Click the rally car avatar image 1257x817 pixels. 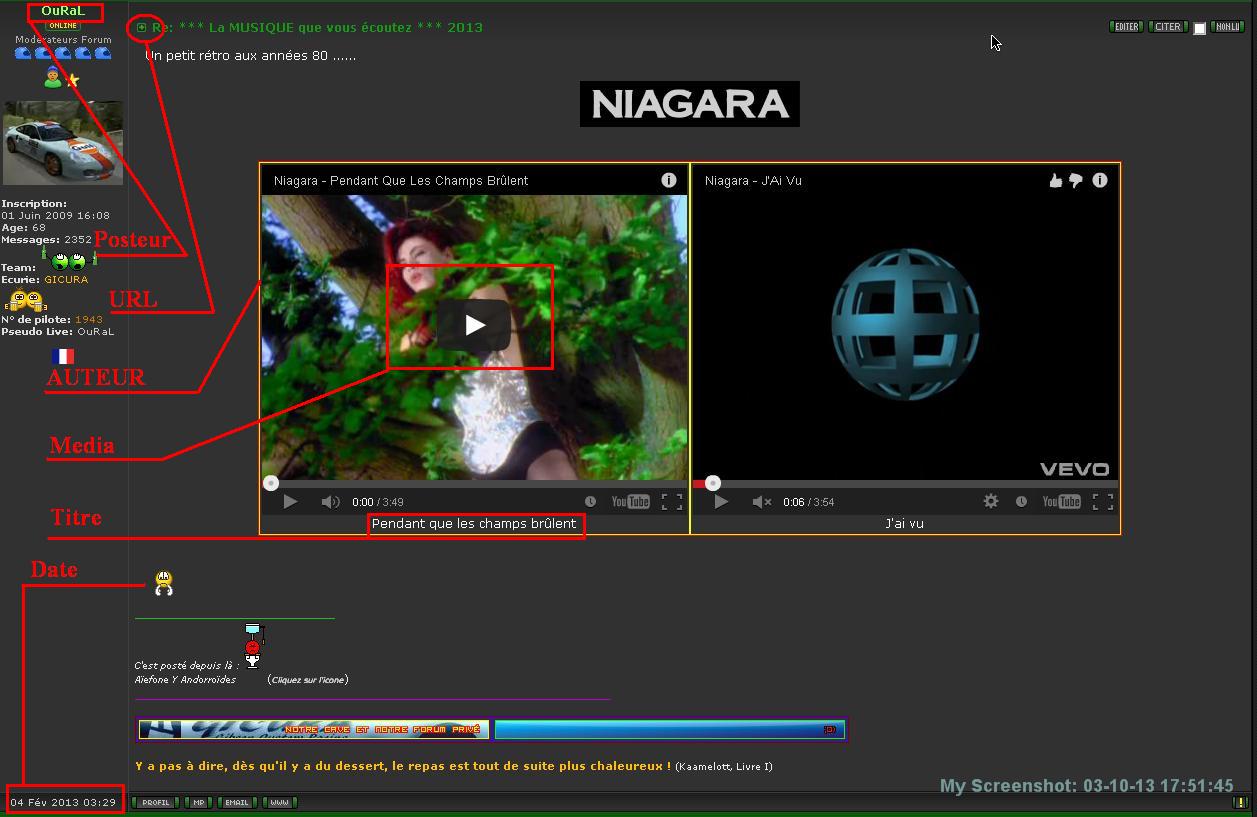(x=63, y=142)
